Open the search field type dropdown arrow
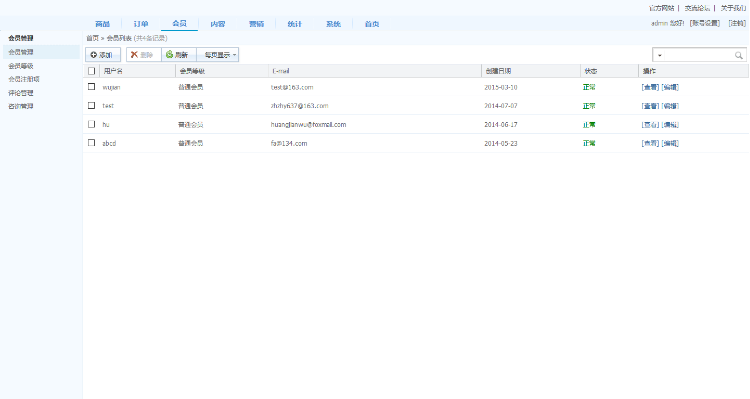750x399 pixels. [x=660, y=55]
